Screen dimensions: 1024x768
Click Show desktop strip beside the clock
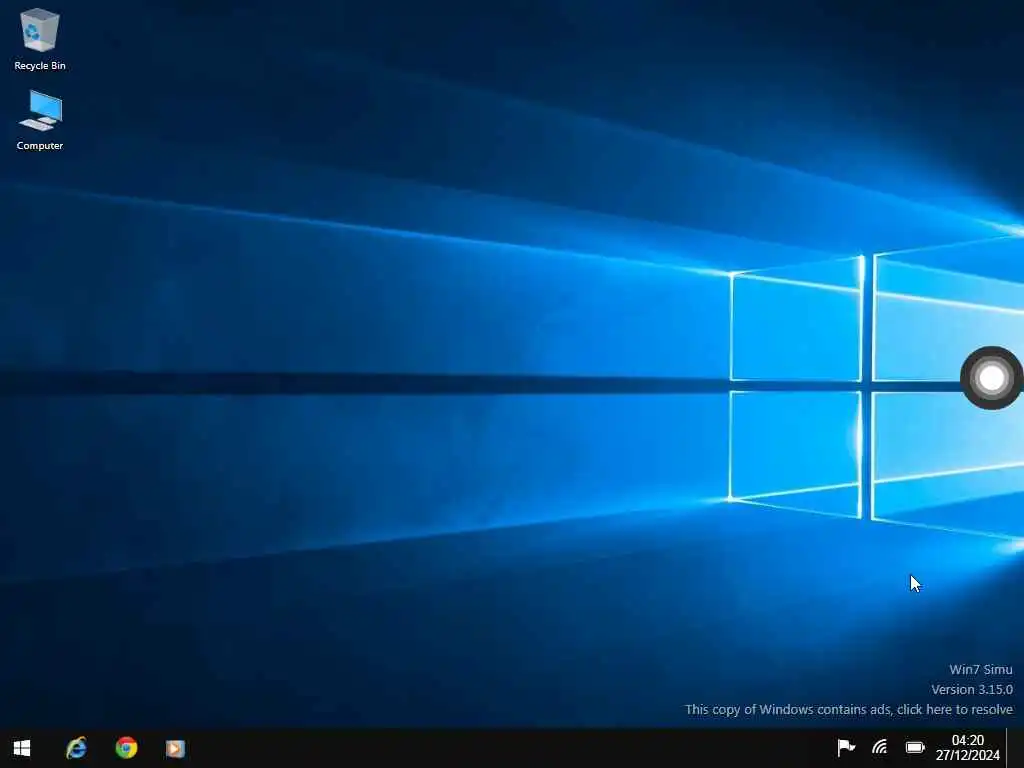click(1016, 748)
